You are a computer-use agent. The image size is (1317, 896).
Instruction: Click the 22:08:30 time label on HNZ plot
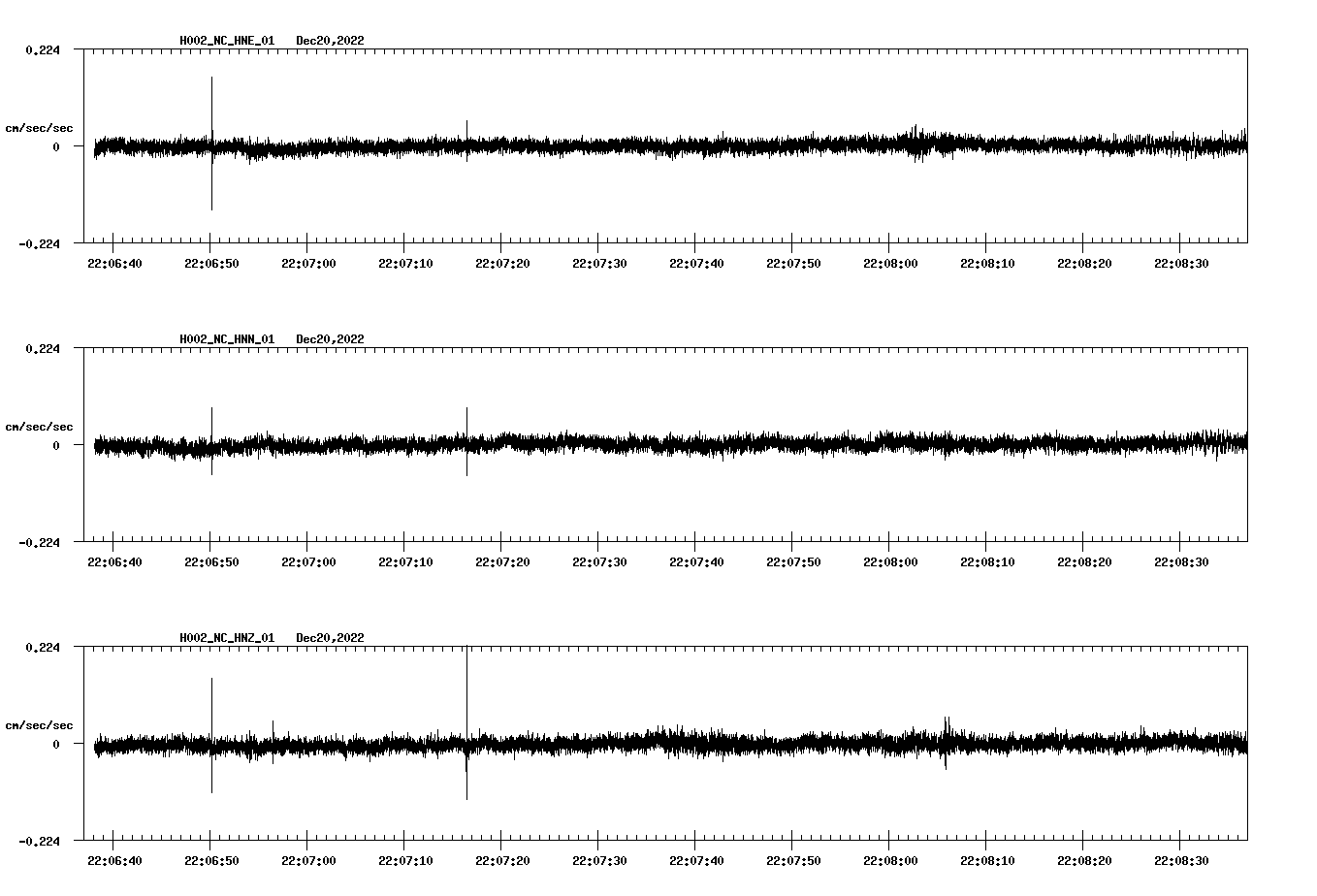pyautogui.click(x=1181, y=861)
